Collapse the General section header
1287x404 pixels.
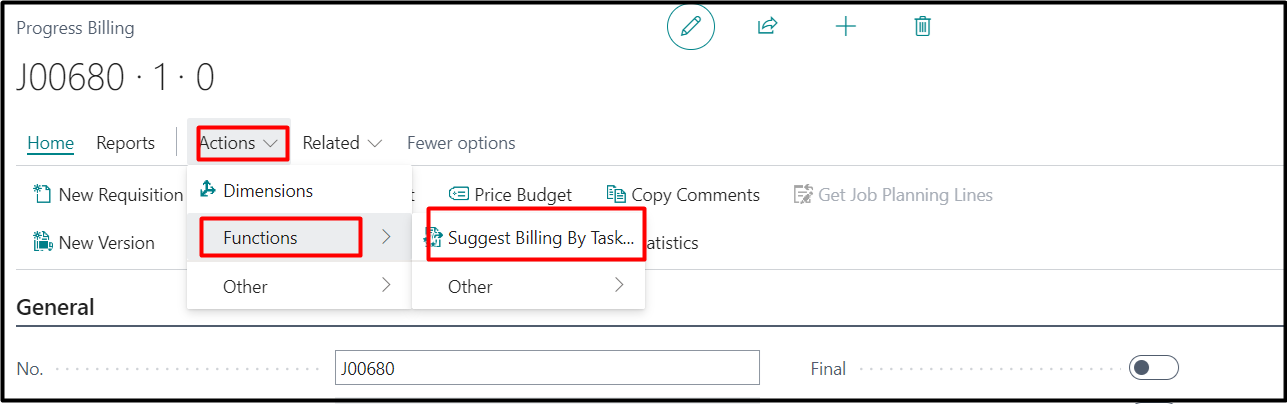pyautogui.click(x=55, y=307)
